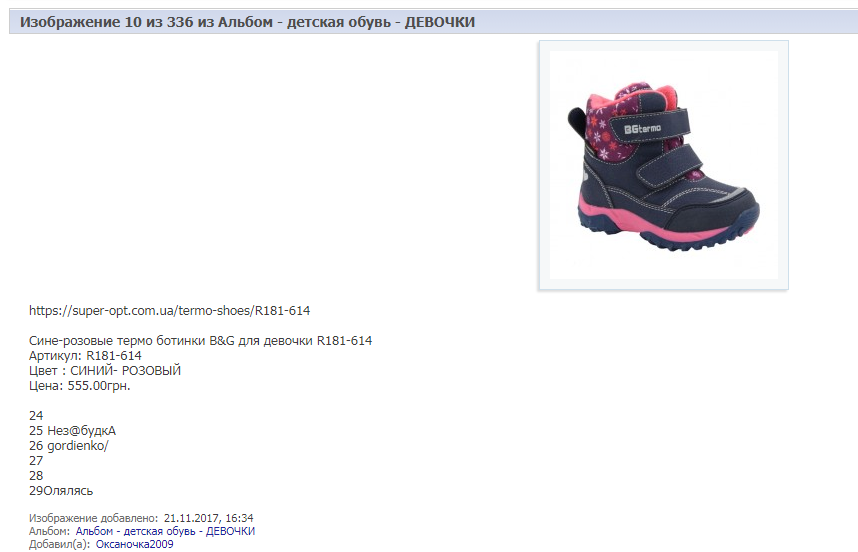Click the 'Альбом - детская обувь - ДЕВОЧКИ' album link
The width and height of the screenshot is (858, 552).
(165, 531)
